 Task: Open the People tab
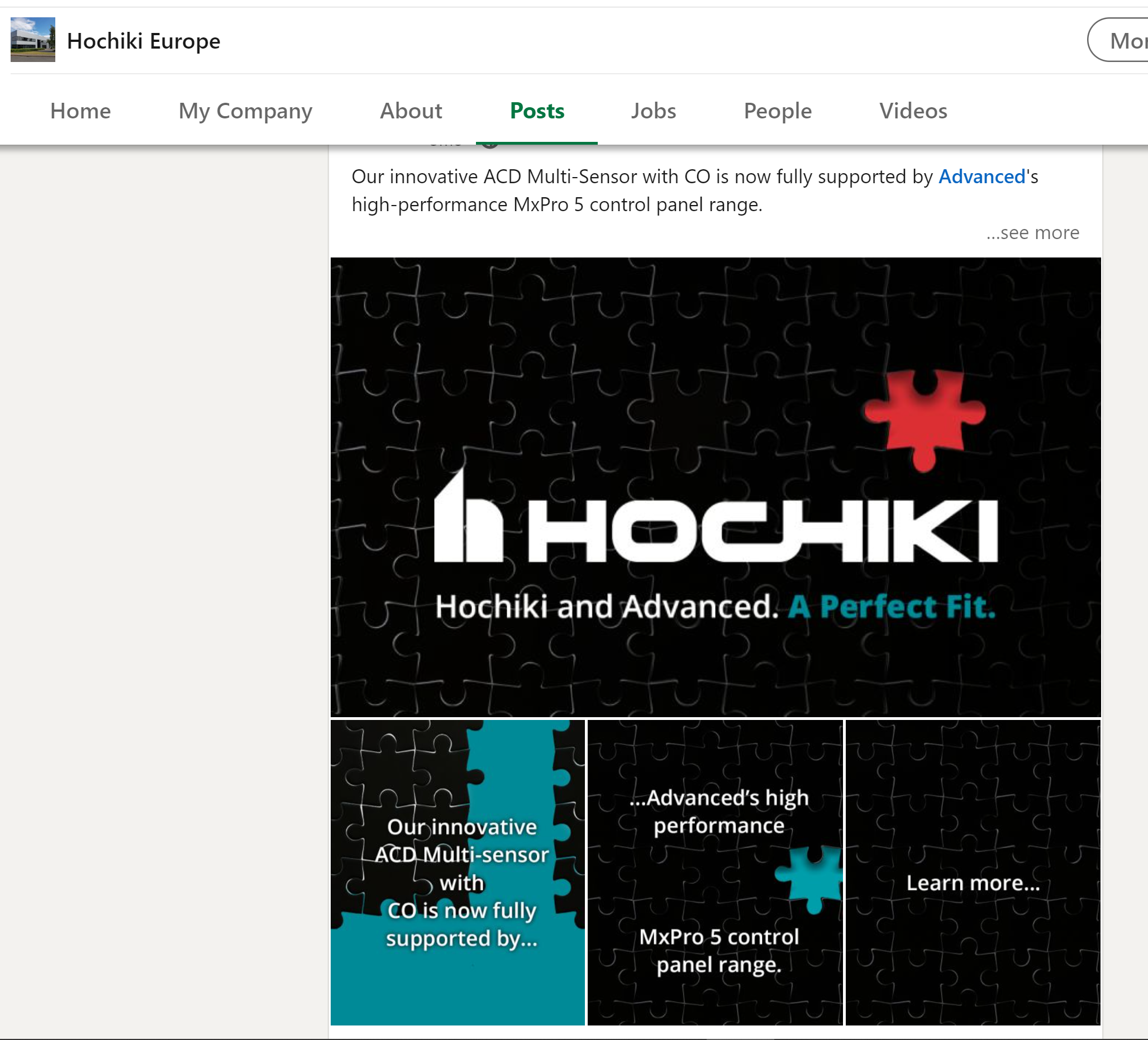(x=777, y=111)
